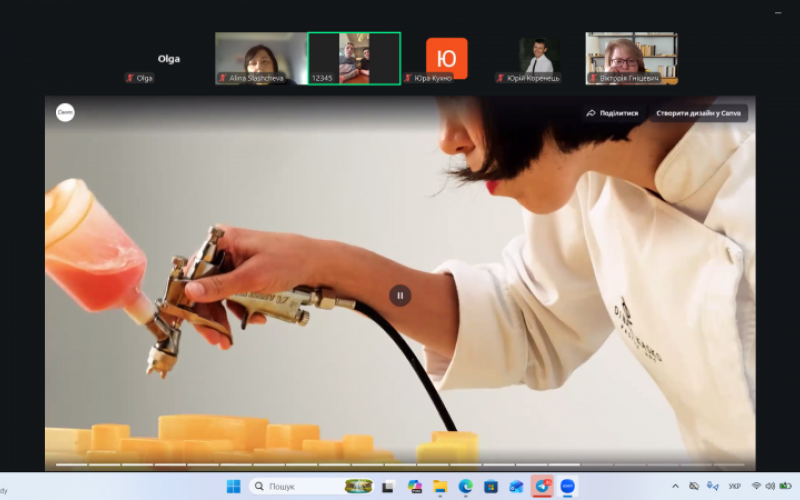Open the Wi-Fi network settings in tray
Image resolution: width=800 pixels, height=500 pixels.
(x=757, y=486)
